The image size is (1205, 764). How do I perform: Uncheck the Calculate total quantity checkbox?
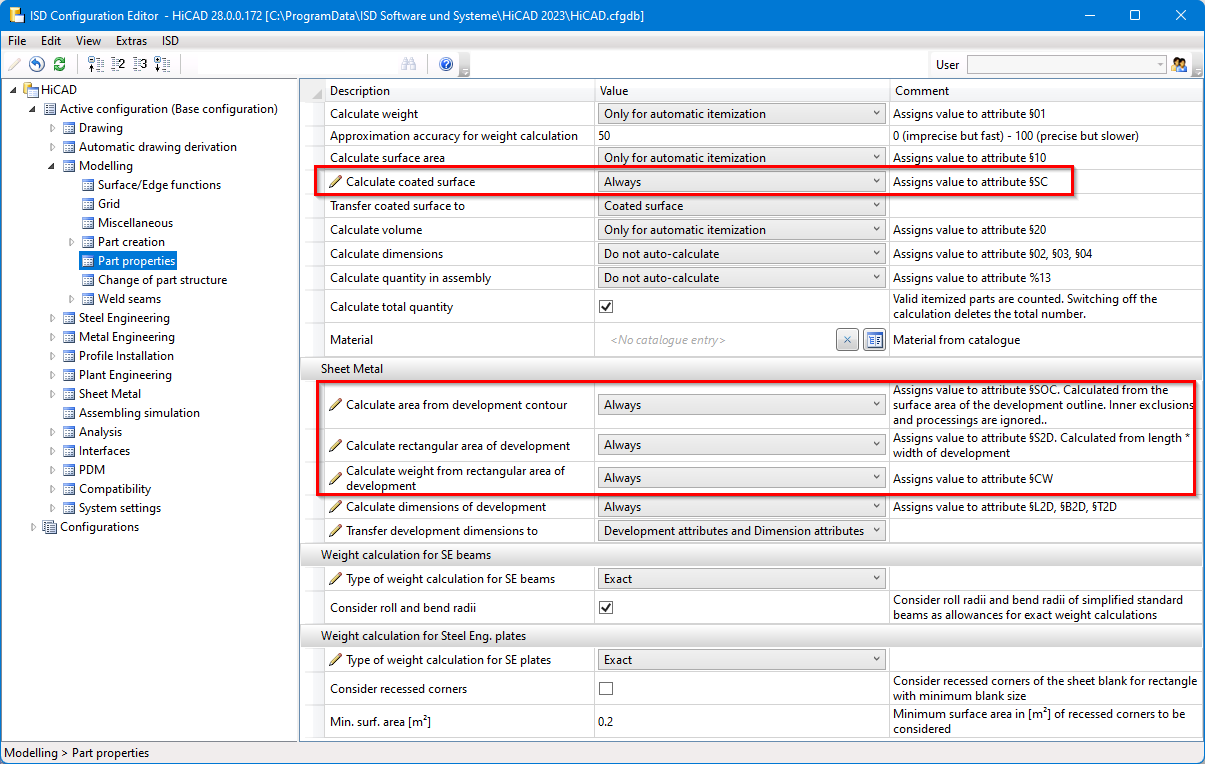[x=606, y=307]
